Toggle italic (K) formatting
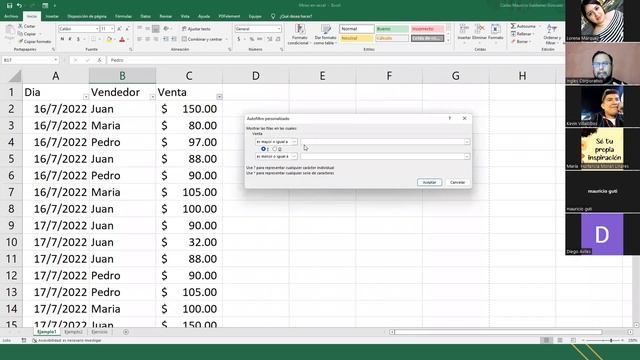Viewport: 640px width, 360px height. [x=70, y=39]
